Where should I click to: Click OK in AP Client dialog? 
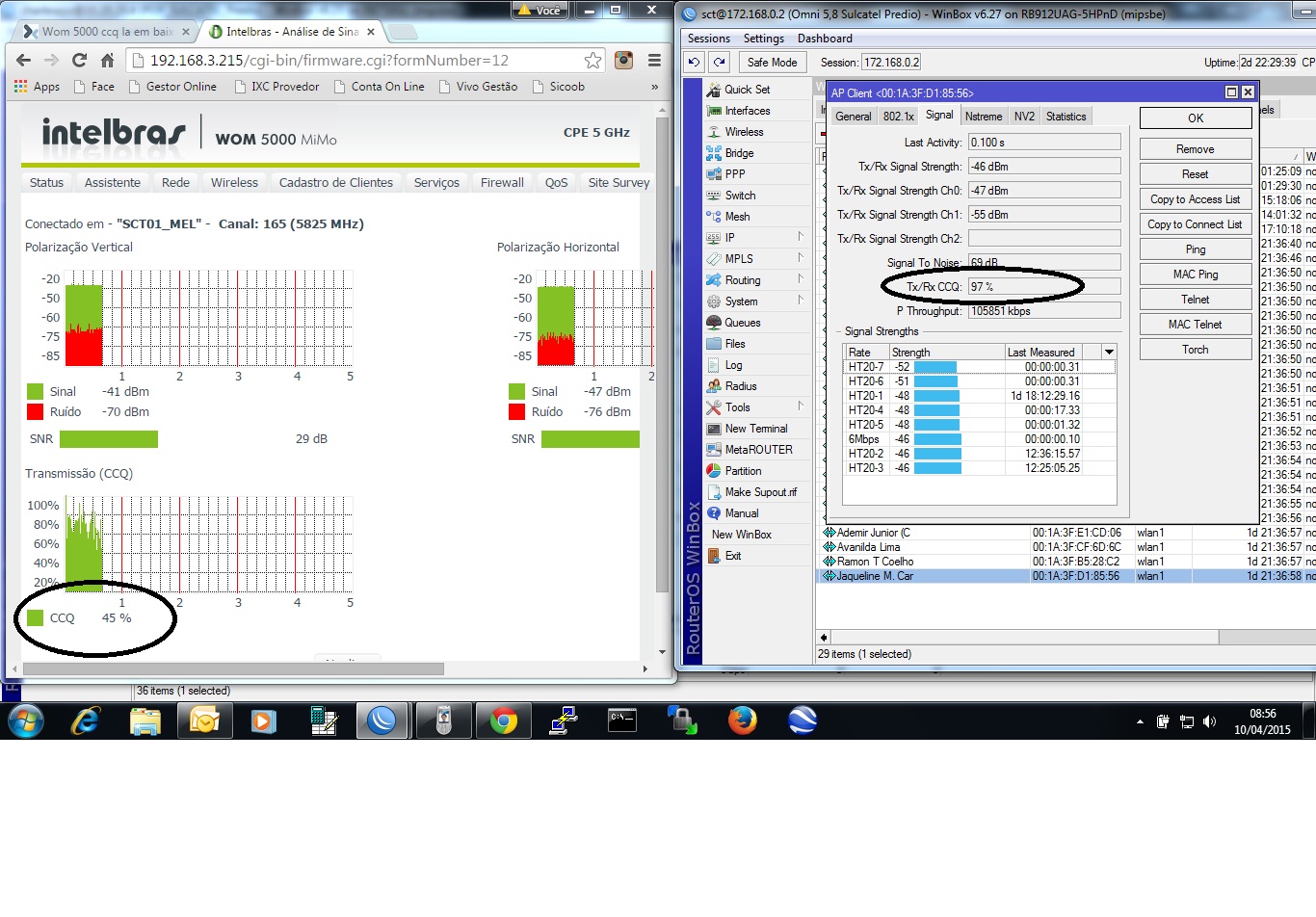tap(1196, 118)
